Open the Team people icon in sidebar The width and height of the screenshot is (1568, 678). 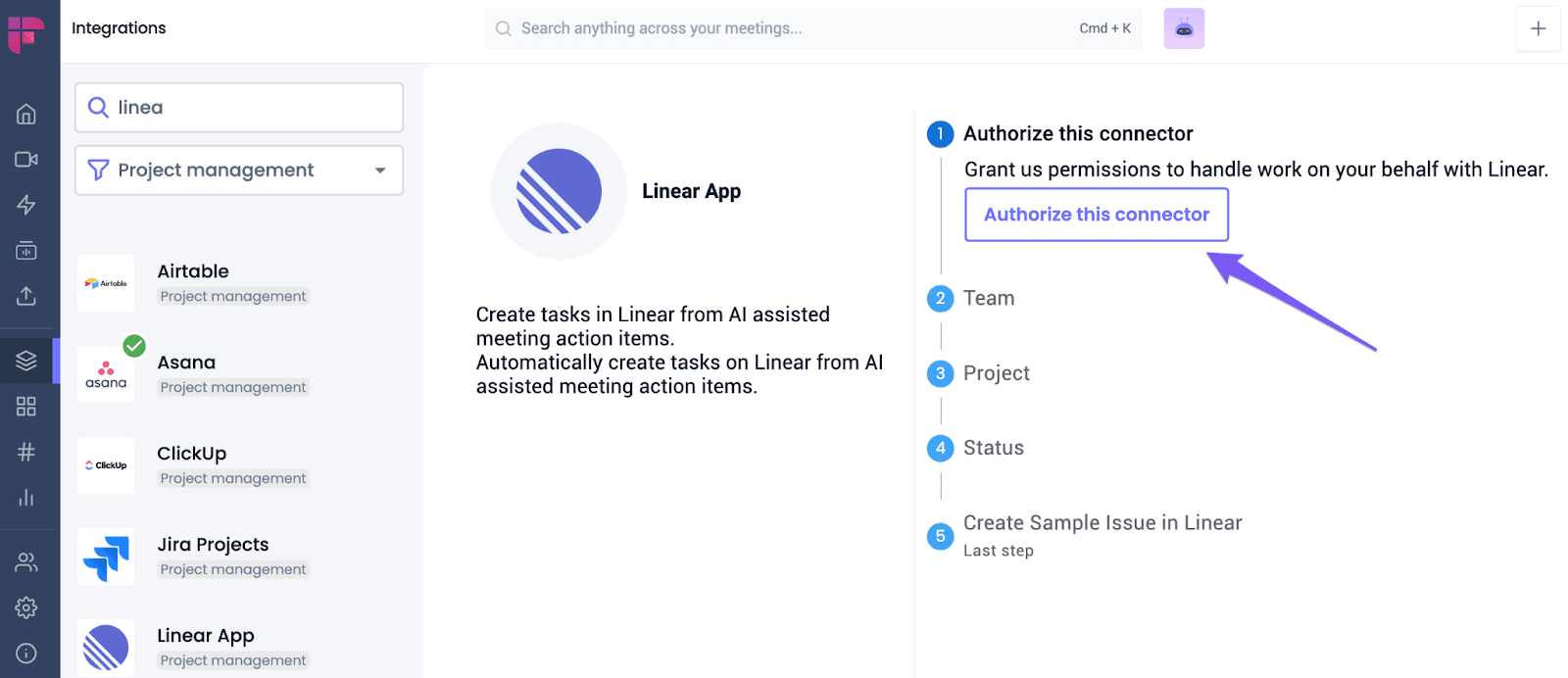click(26, 562)
